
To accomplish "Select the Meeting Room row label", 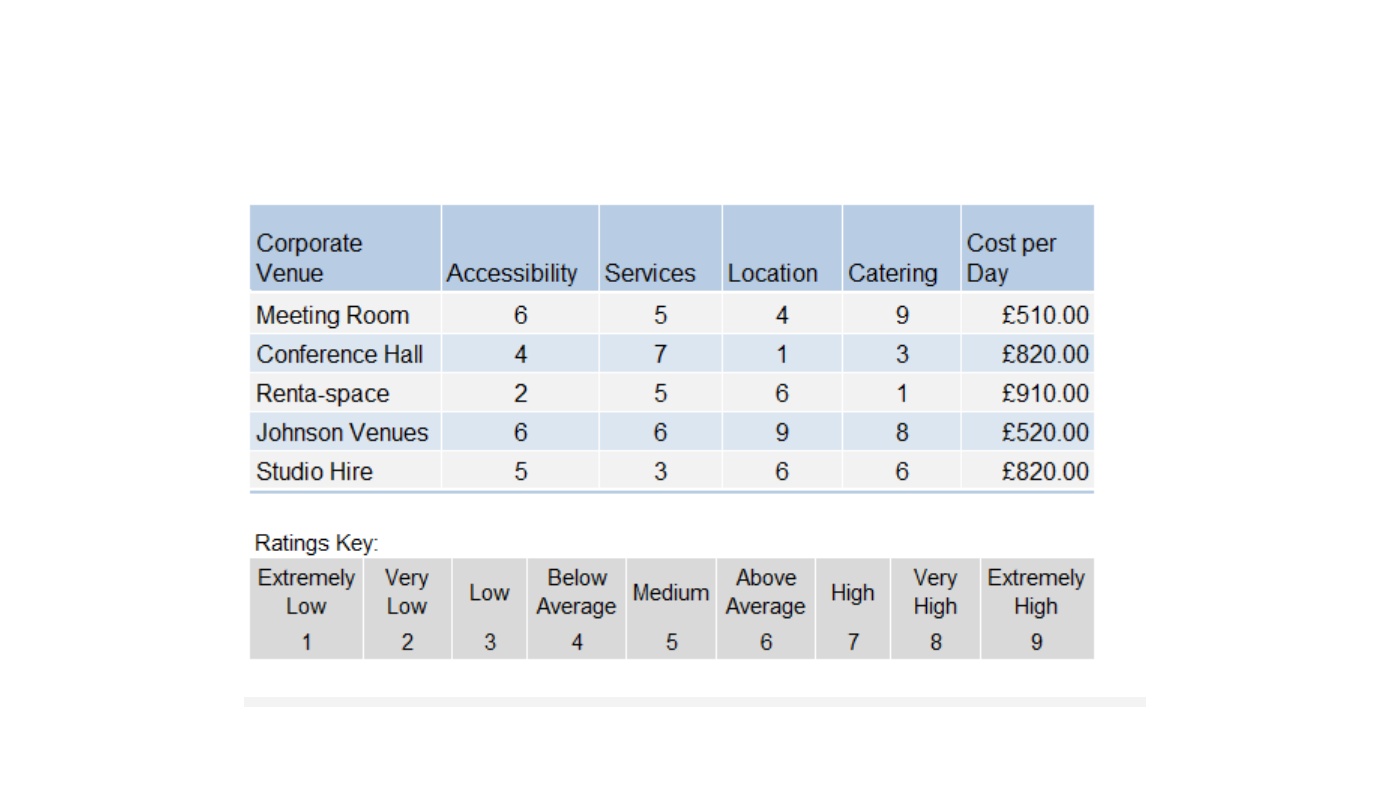I will click(x=333, y=315).
